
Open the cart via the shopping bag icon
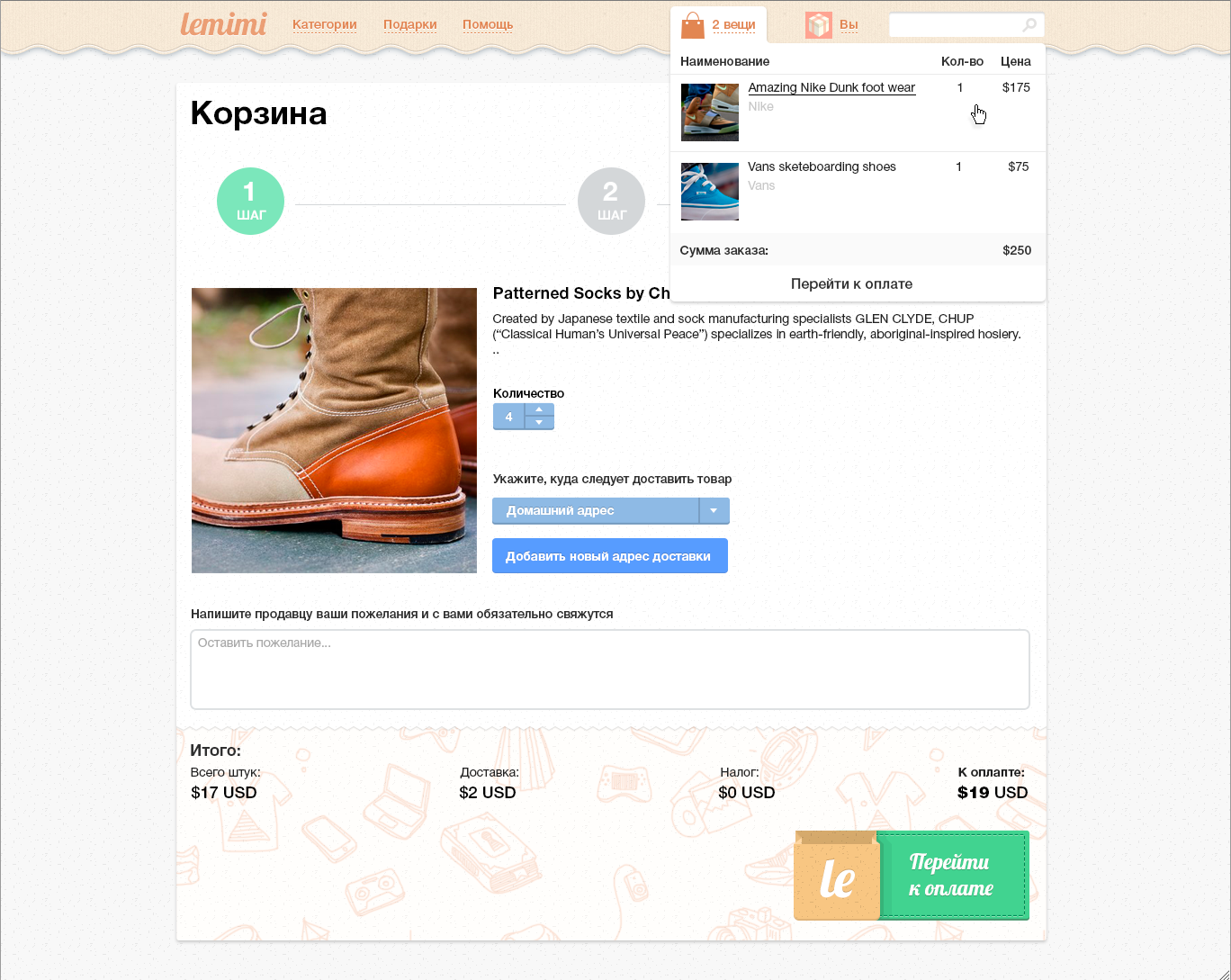click(x=692, y=24)
